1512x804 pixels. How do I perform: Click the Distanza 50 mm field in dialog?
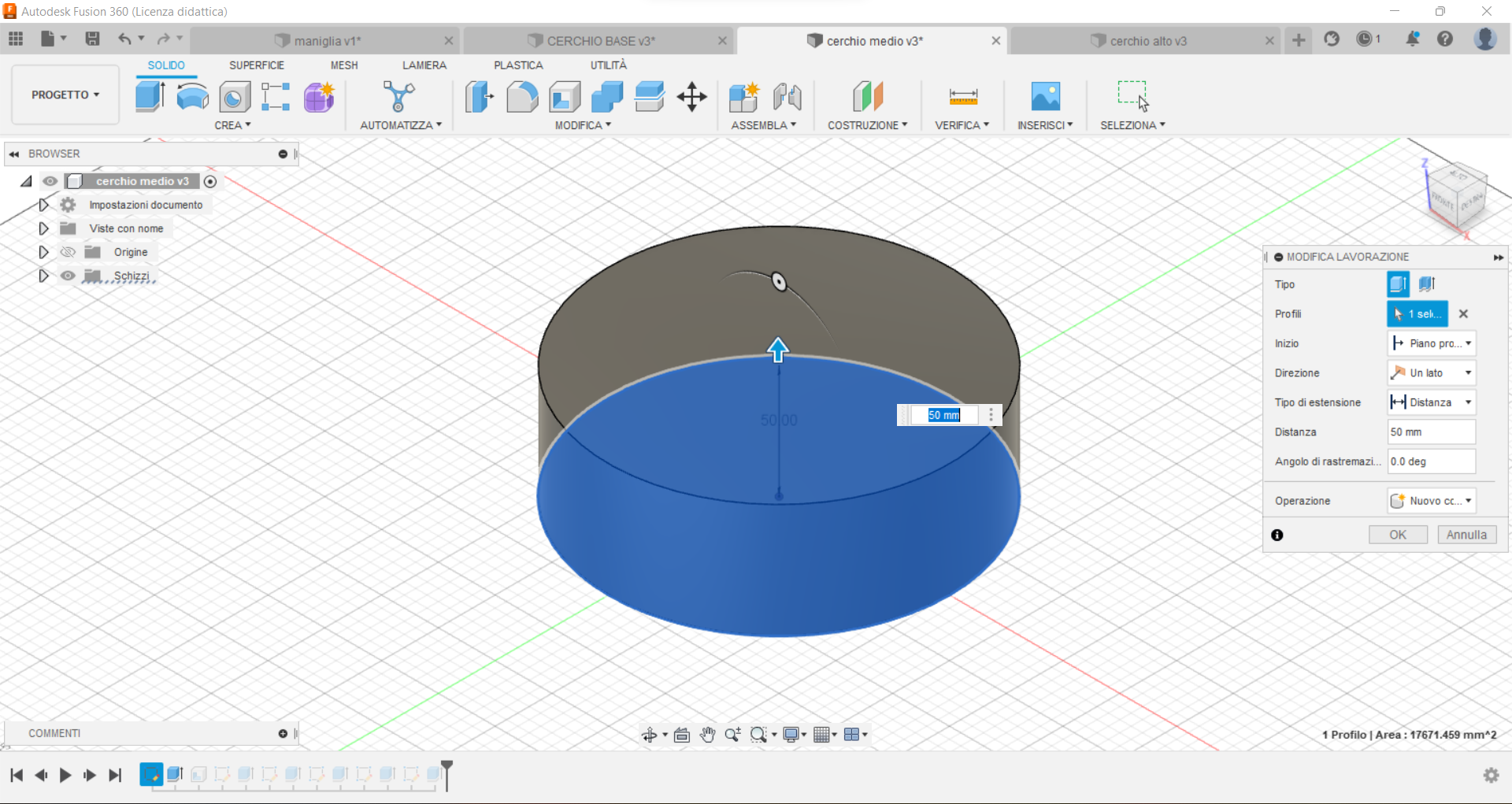1431,432
